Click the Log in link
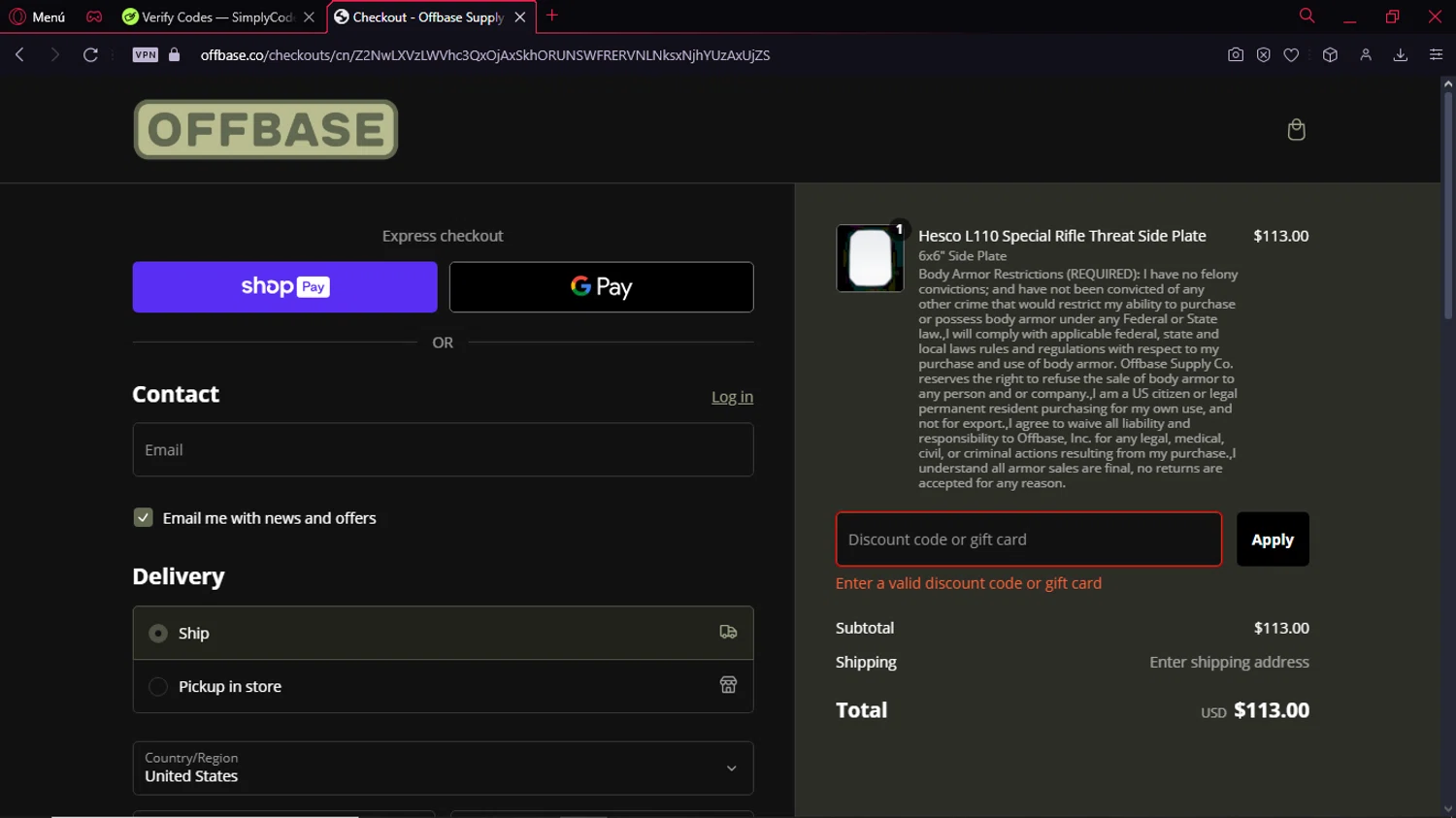 pos(732,397)
